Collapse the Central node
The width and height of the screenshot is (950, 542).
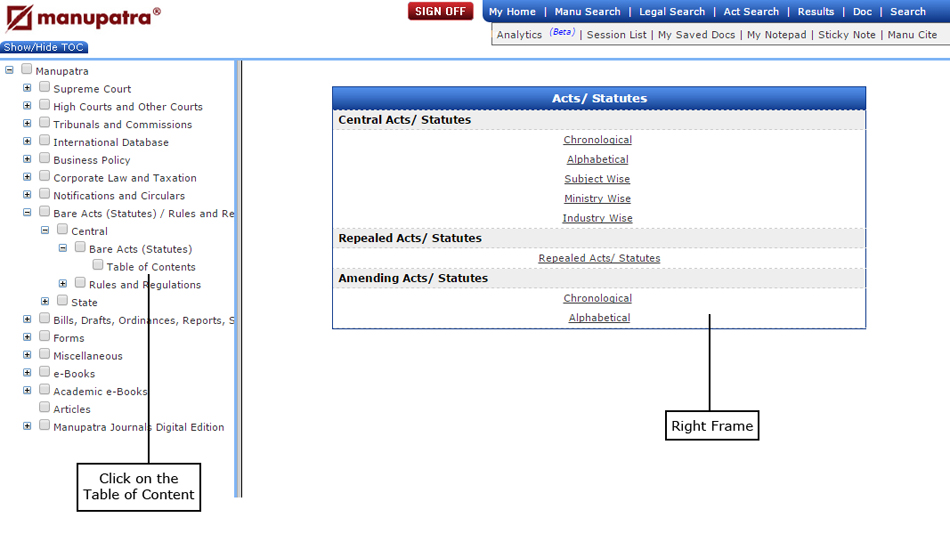click(x=45, y=230)
